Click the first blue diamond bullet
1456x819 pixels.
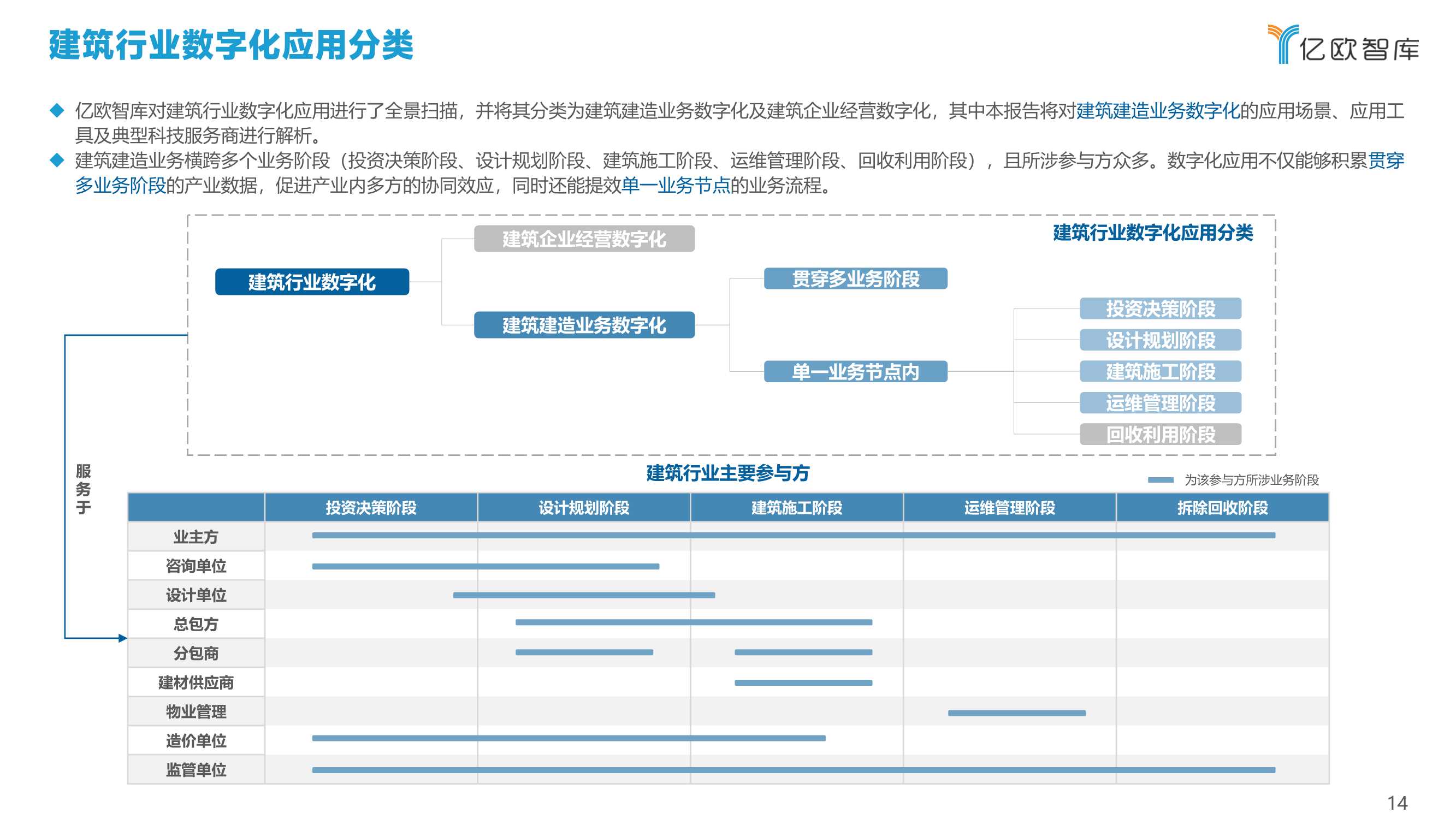(57, 110)
